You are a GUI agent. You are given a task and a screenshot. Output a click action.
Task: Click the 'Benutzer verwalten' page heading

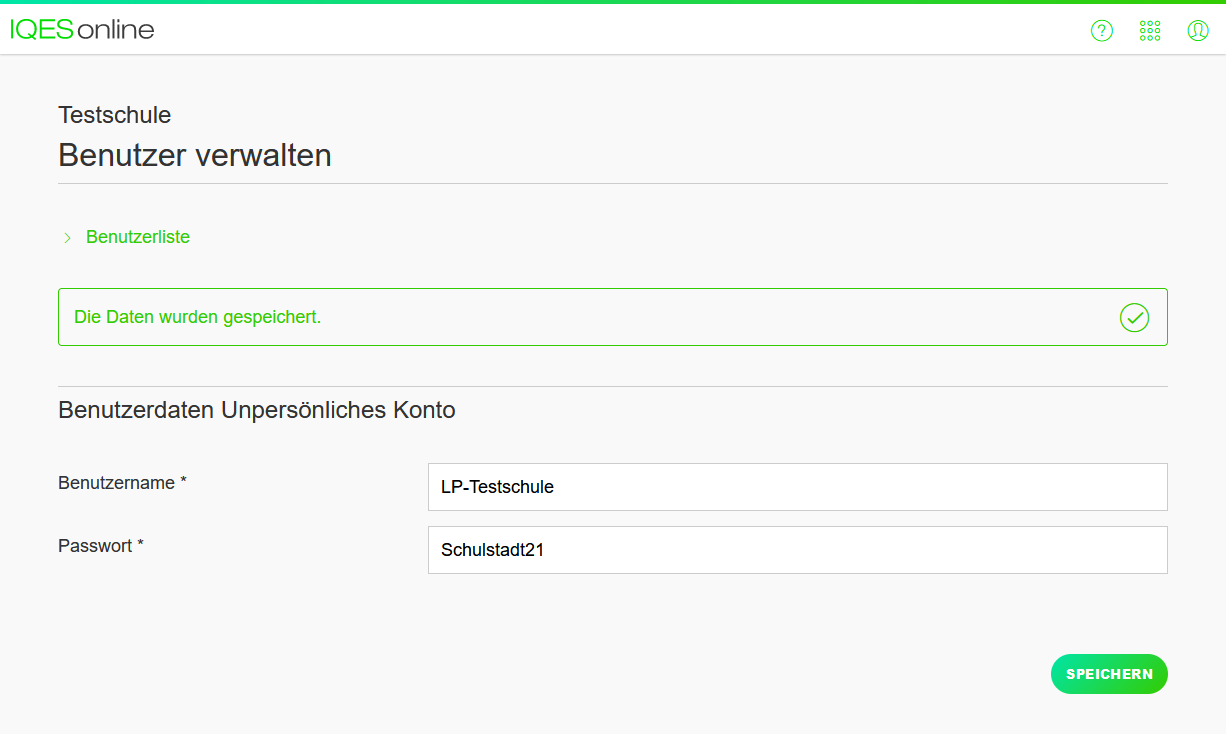195,156
